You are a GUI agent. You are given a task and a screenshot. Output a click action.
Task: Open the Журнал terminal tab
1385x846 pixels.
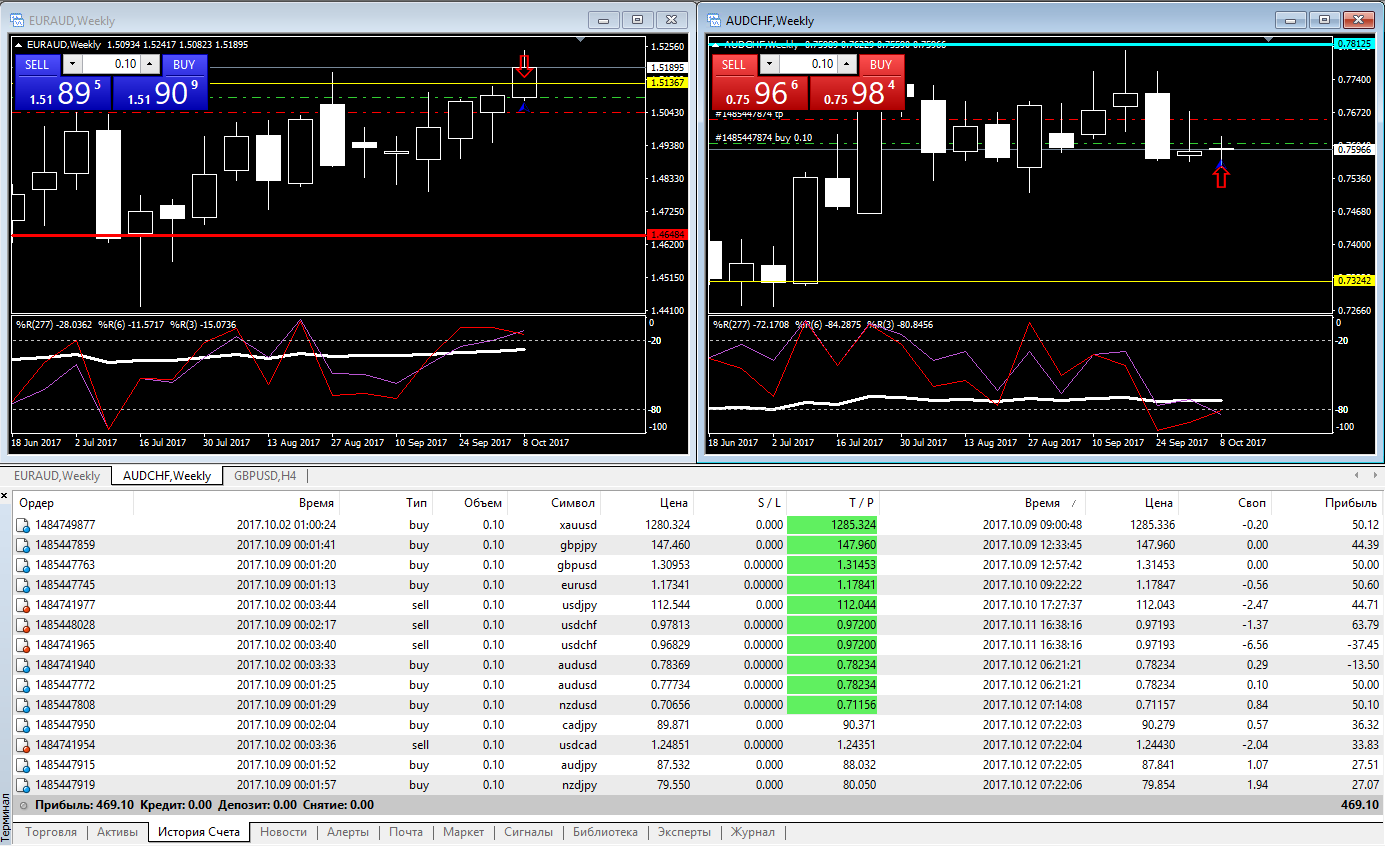pos(753,832)
